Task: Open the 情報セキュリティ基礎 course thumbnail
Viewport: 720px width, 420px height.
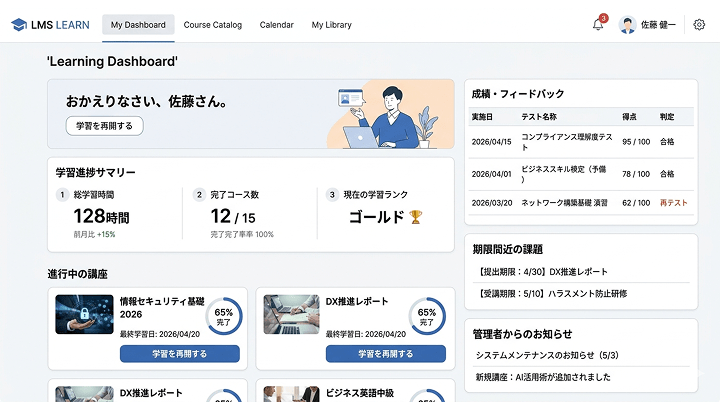Action: [84, 314]
